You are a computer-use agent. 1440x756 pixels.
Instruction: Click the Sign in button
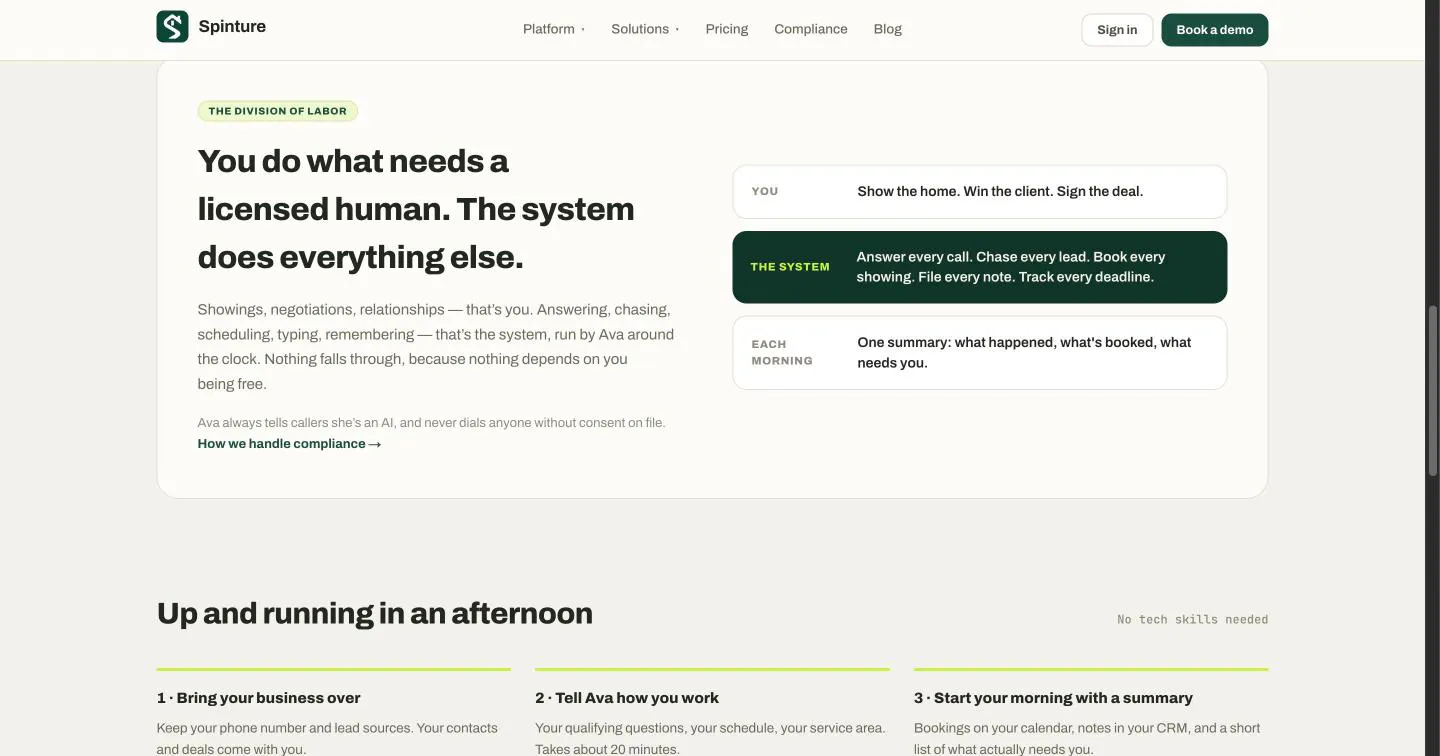[x=1117, y=30]
